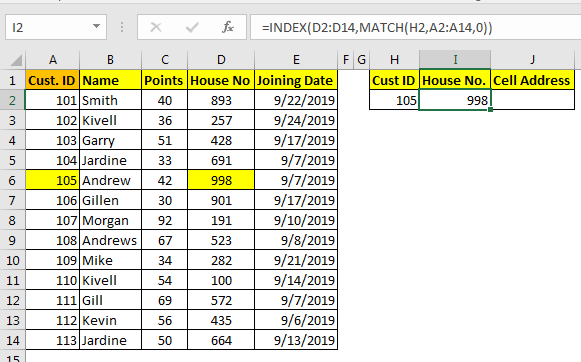Select column J header
The width and height of the screenshot is (581, 362).
coord(532,60)
